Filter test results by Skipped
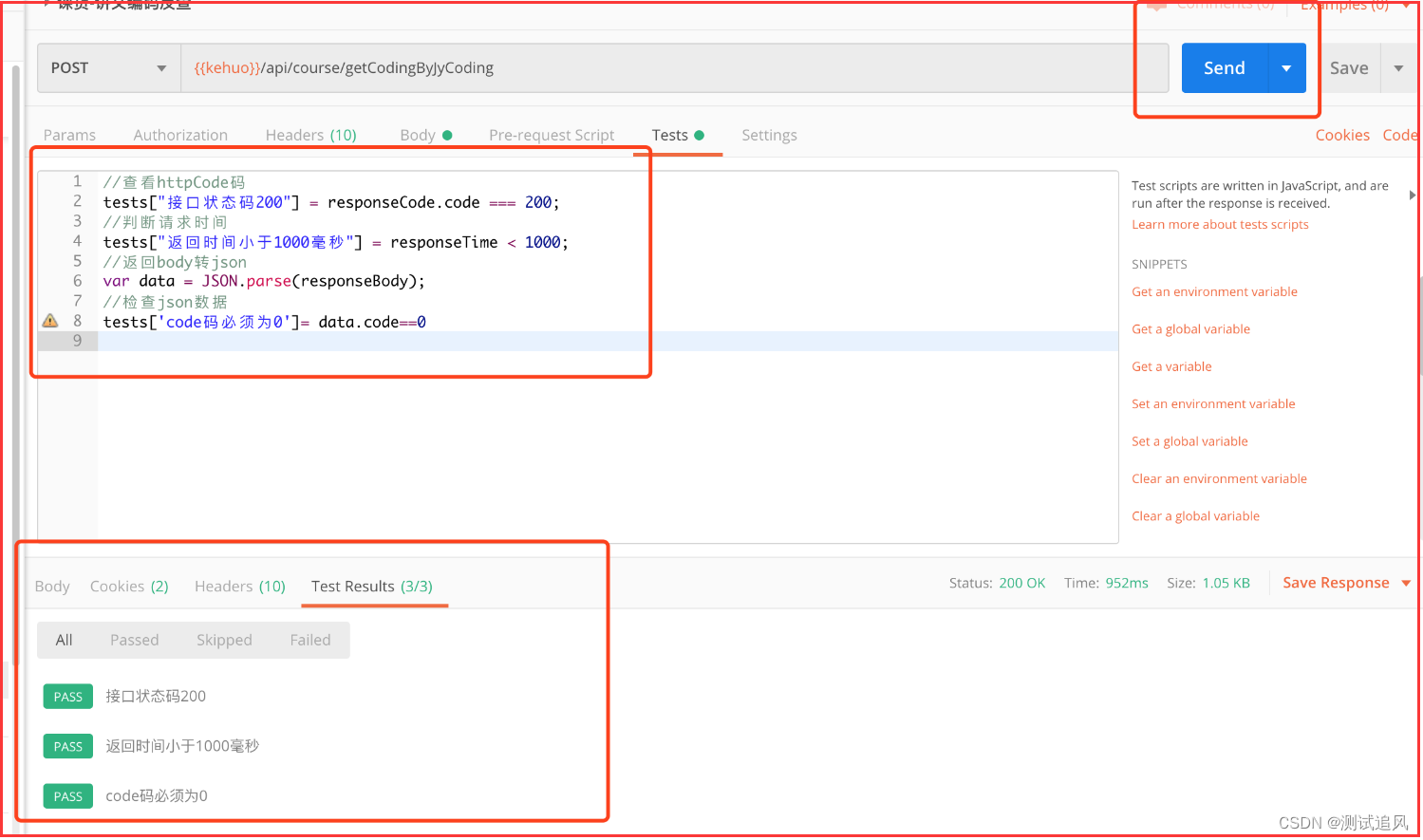The image size is (1423, 840). [224, 641]
